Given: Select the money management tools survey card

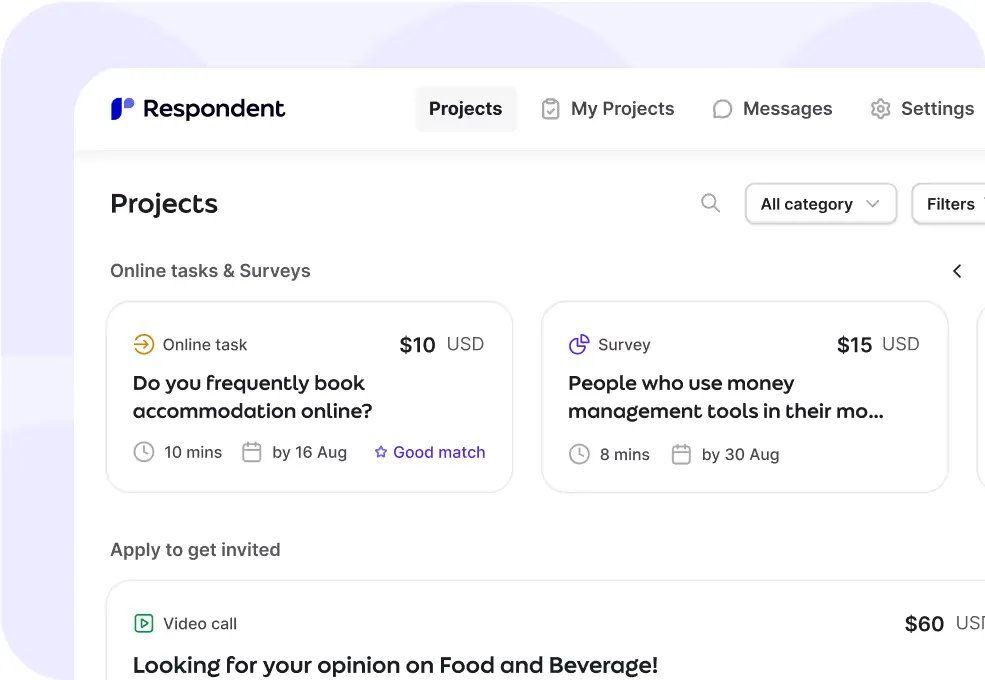Looking at the screenshot, I should click(744, 398).
